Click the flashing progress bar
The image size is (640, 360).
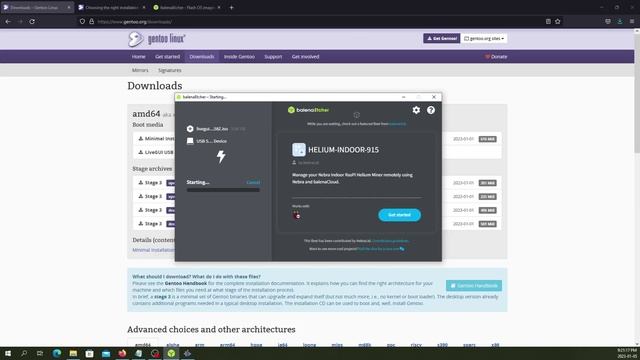click(x=223, y=190)
